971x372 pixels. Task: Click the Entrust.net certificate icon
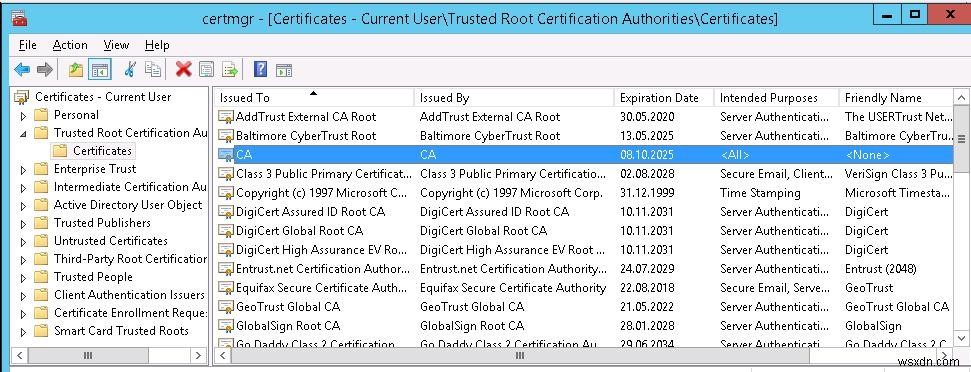226,269
